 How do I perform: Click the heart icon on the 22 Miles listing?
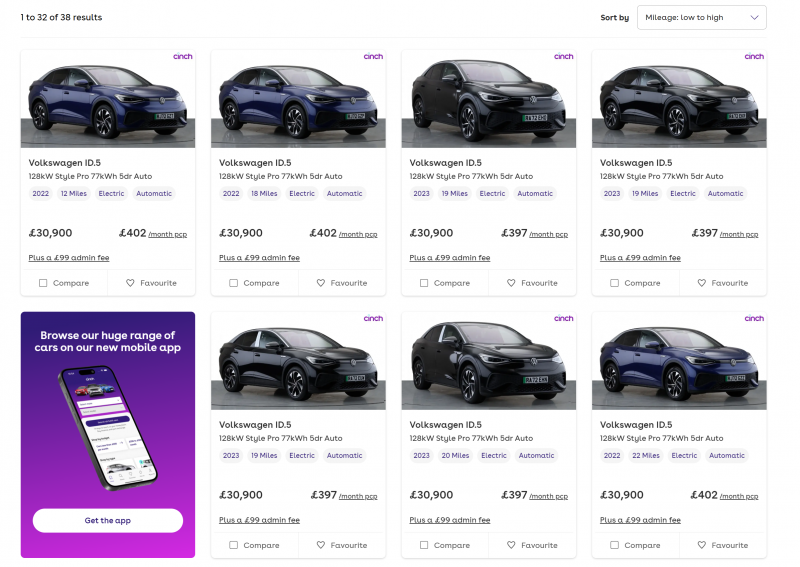[702, 545]
